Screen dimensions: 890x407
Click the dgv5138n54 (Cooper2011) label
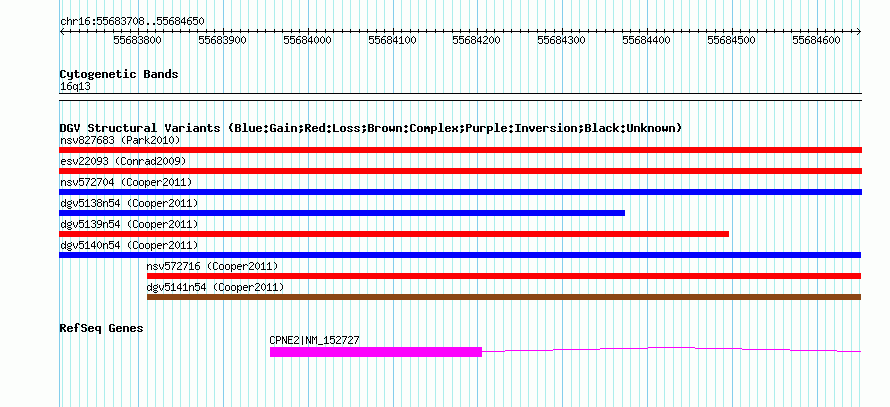click(x=129, y=203)
